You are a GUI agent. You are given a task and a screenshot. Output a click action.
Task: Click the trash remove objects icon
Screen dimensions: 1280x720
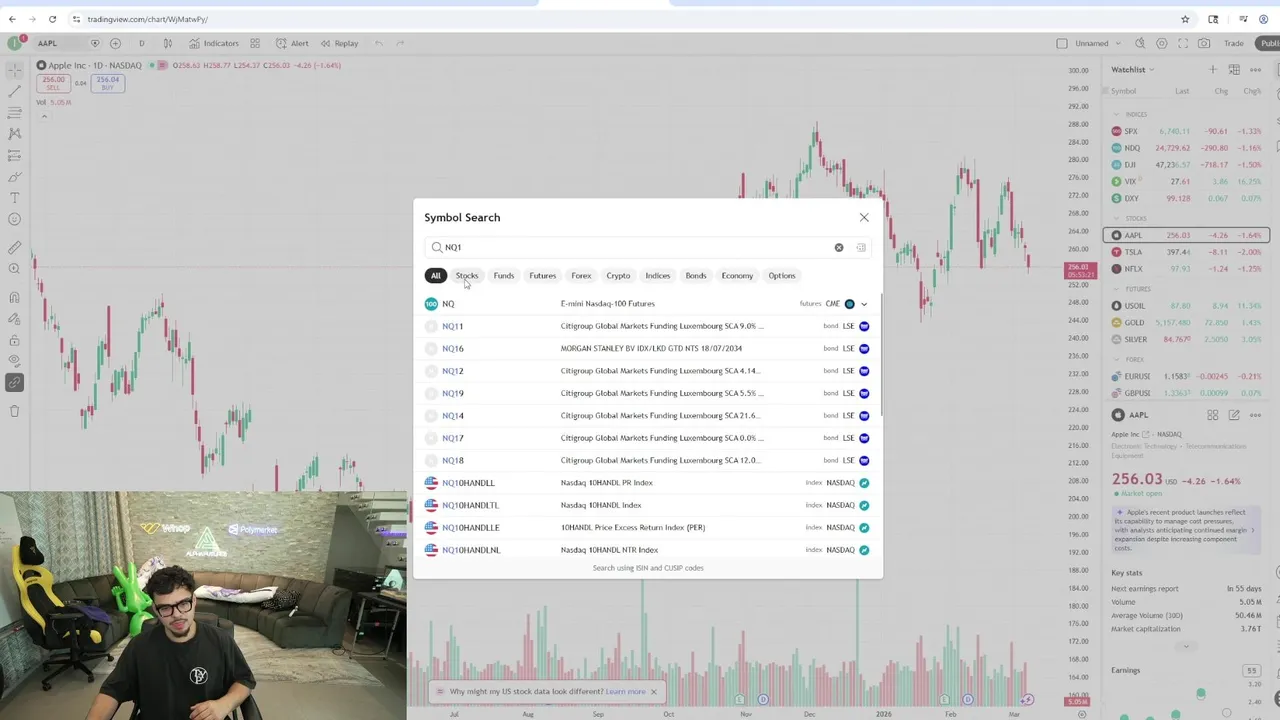click(14, 411)
